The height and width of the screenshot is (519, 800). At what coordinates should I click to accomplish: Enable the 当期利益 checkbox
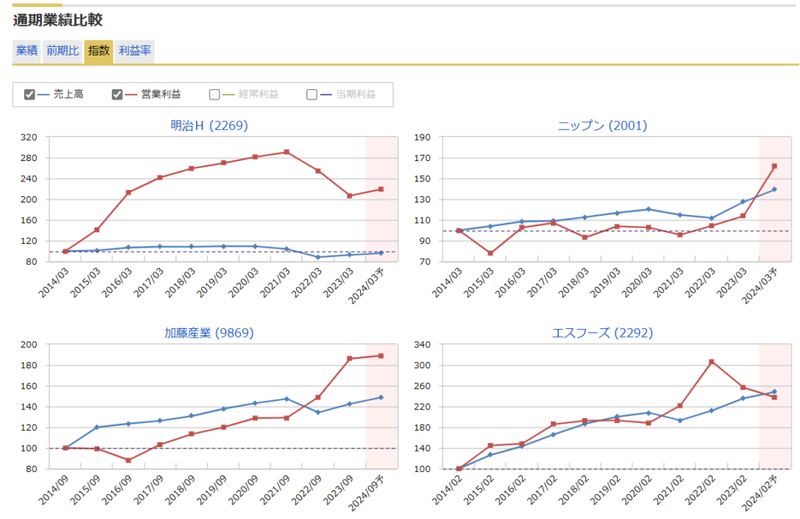(312, 94)
